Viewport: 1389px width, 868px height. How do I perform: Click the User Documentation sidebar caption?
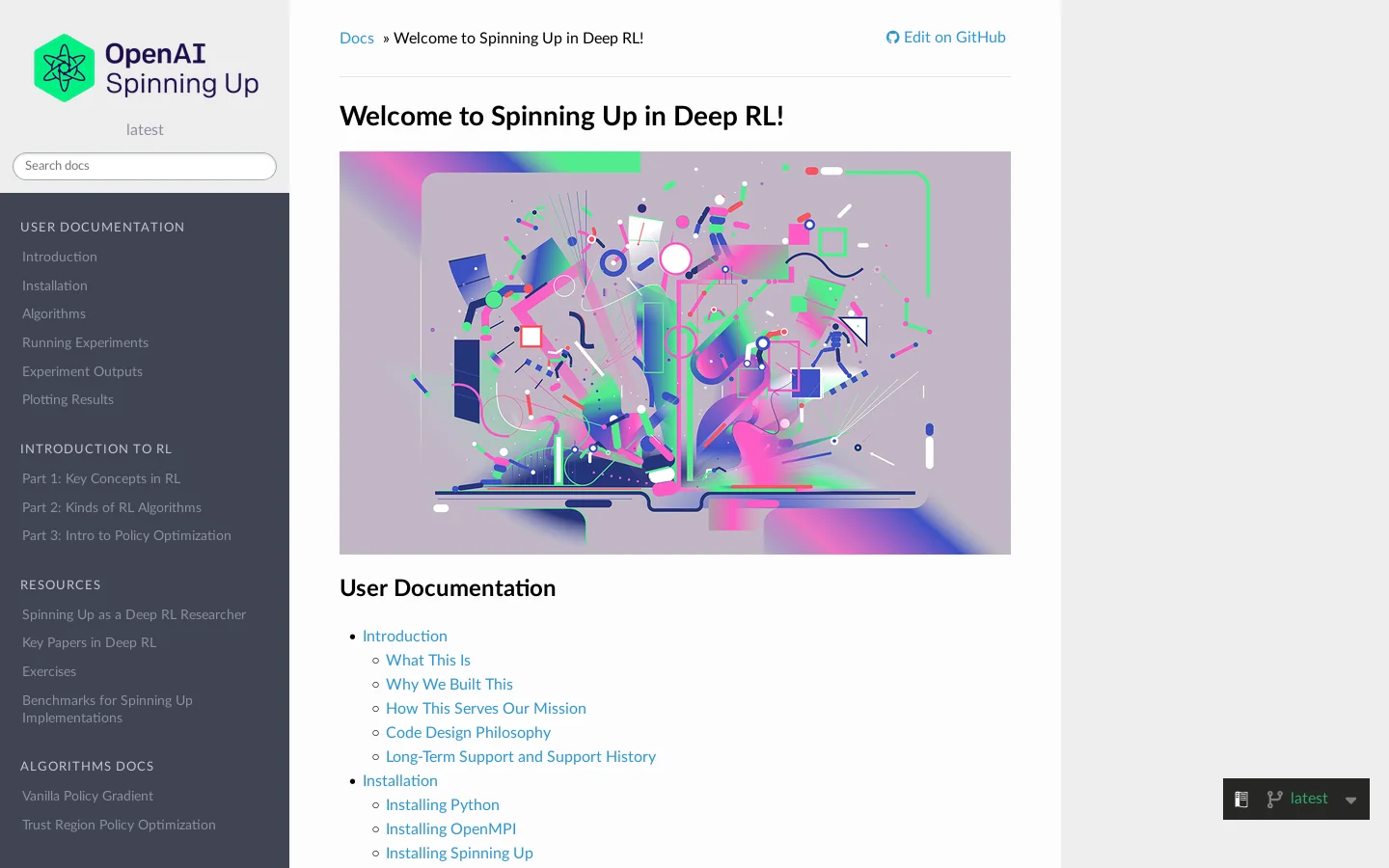(102, 228)
